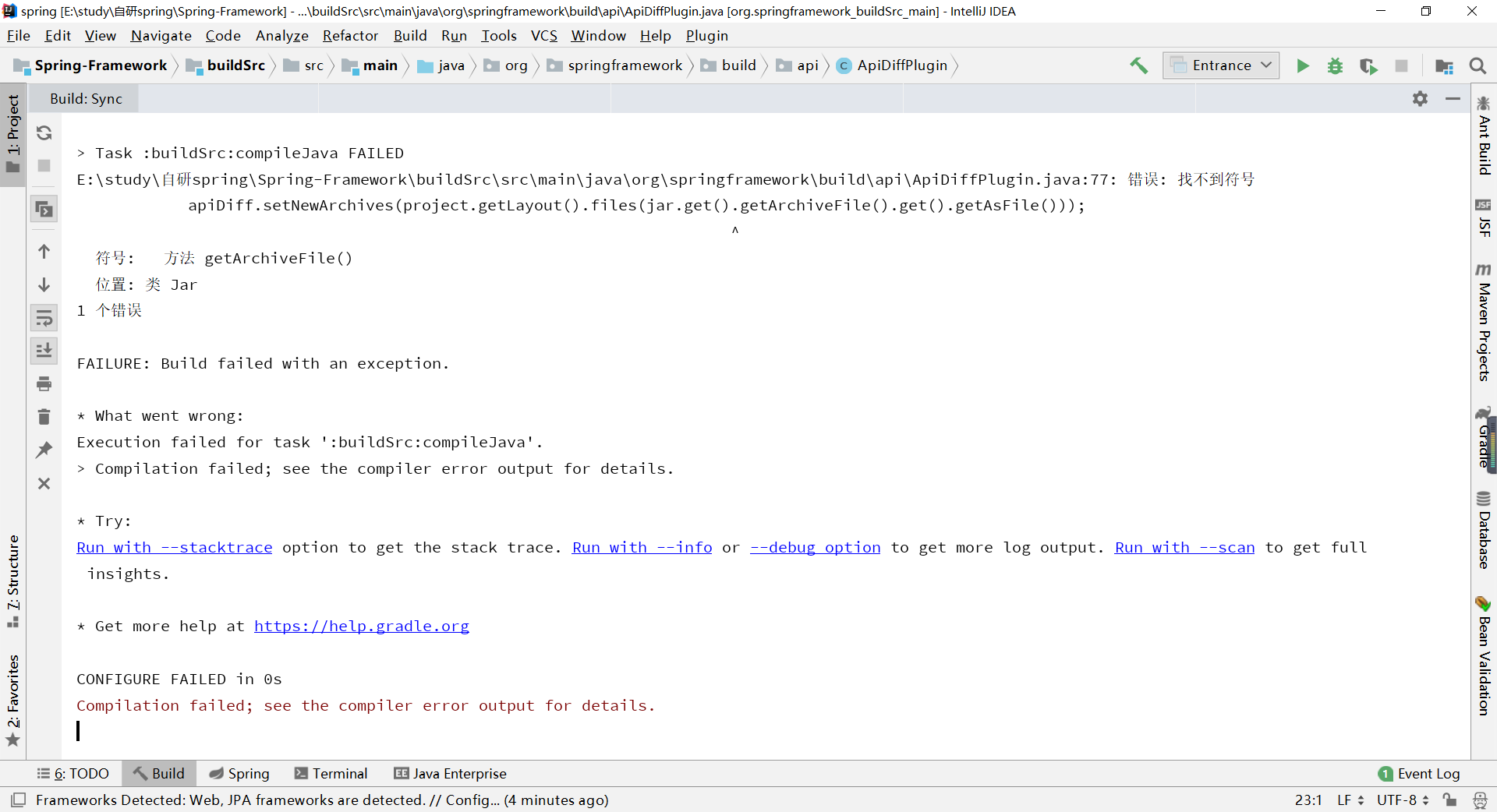The image size is (1497, 812).
Task: Open the Database side panel
Action: (1484, 531)
